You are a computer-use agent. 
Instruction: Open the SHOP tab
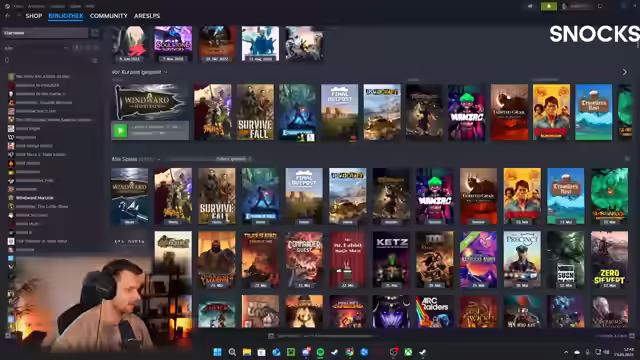[33, 16]
